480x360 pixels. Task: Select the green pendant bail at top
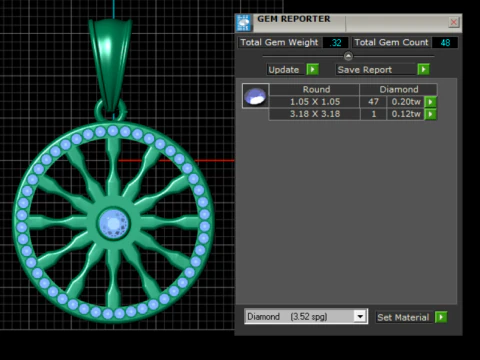pyautogui.click(x=110, y=65)
